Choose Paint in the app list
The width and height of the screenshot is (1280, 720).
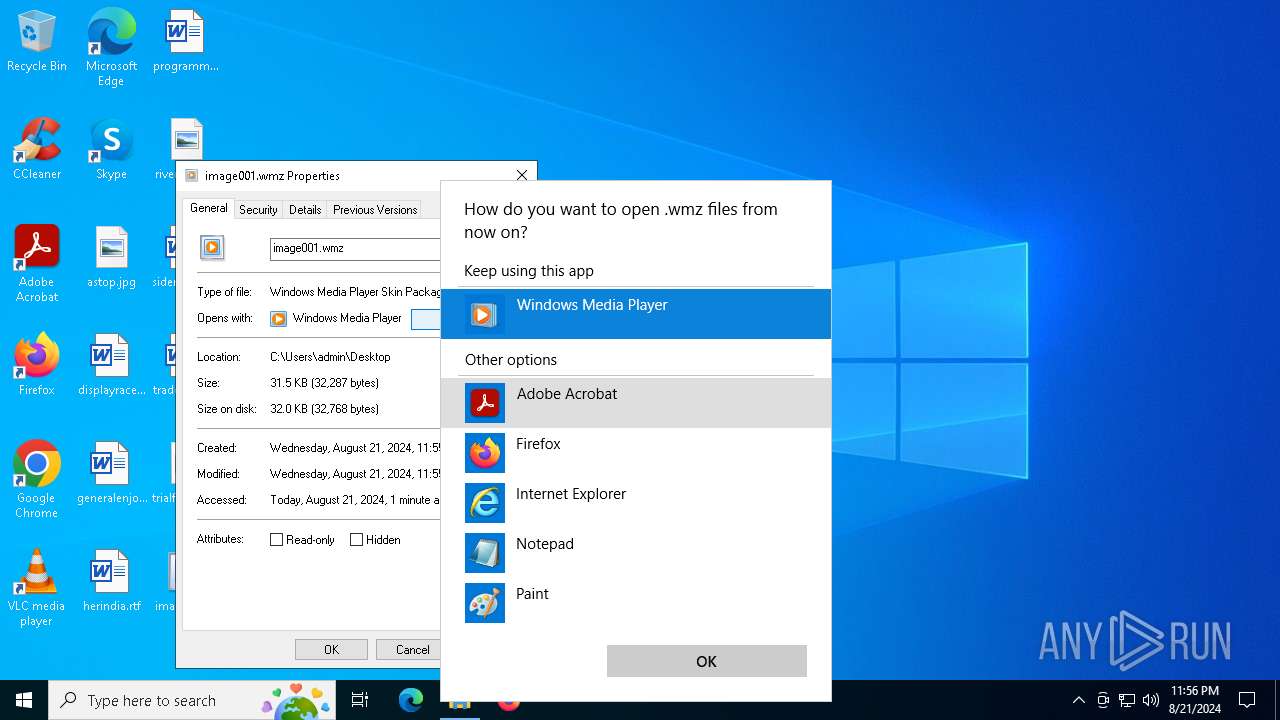click(636, 603)
